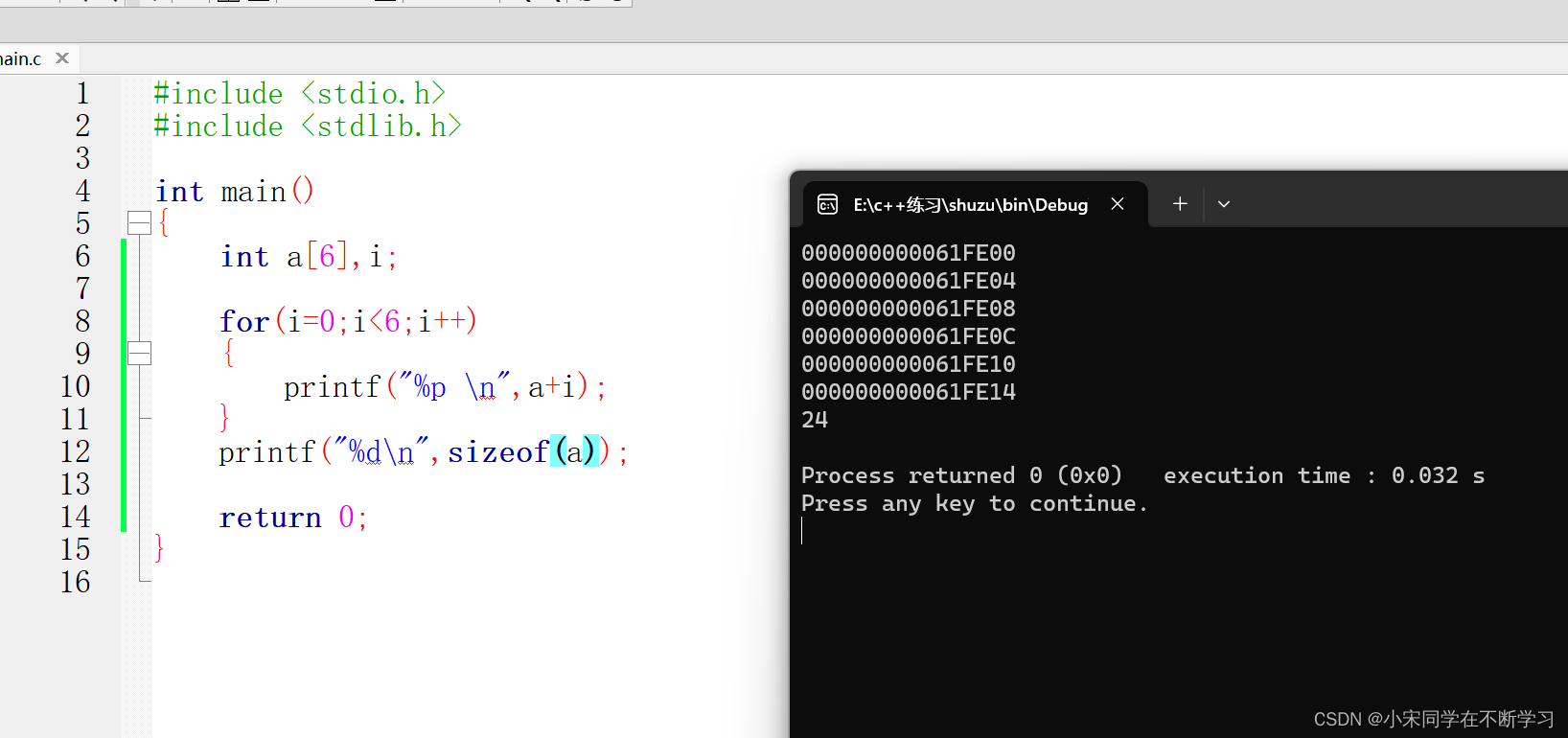
Task: Collapse the for-loop block fold marker
Action: point(139,354)
